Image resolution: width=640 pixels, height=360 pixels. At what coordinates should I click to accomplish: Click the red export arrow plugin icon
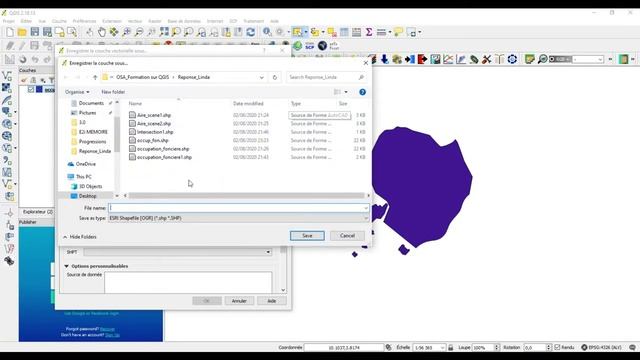tap(422, 59)
